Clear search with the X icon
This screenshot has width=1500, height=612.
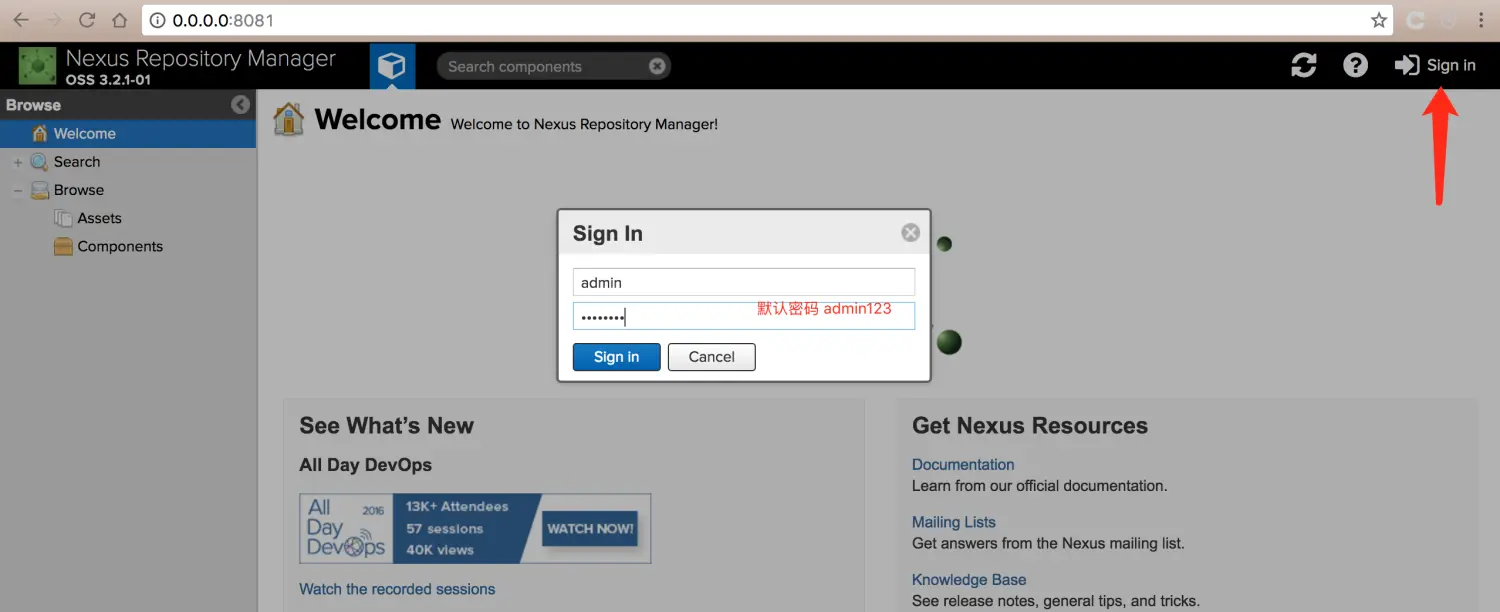click(657, 66)
